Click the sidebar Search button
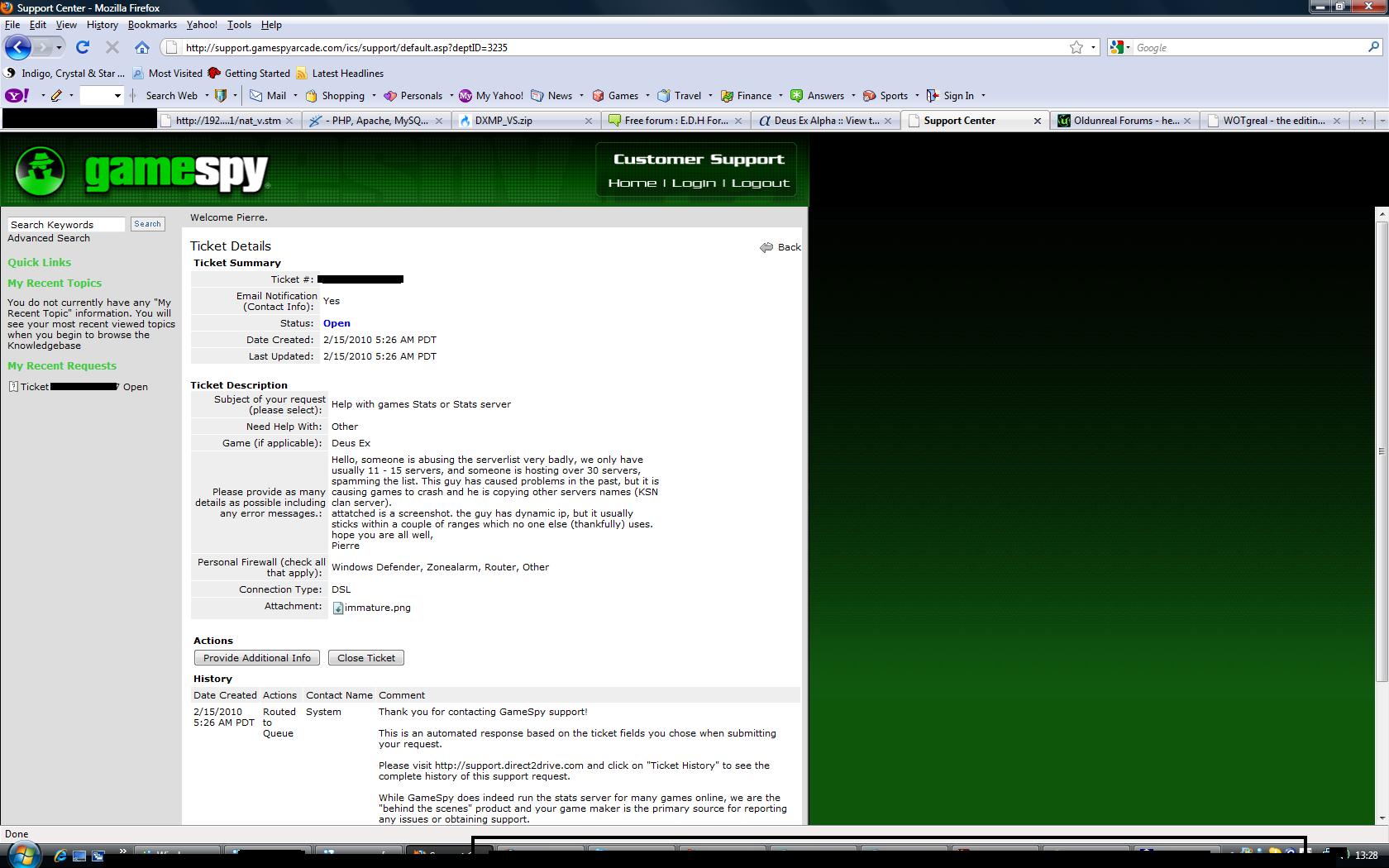The height and width of the screenshot is (868, 1389). (x=147, y=224)
